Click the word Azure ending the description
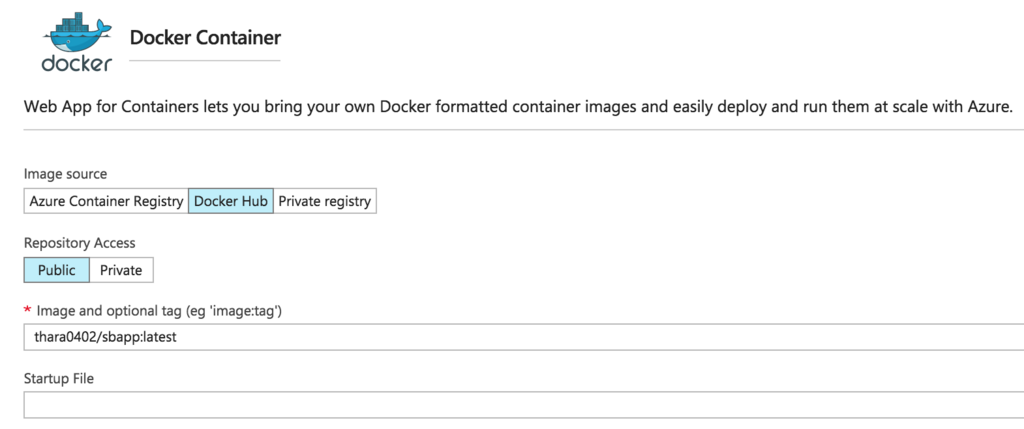Viewport: 1024px width, 429px height. click(x=990, y=107)
